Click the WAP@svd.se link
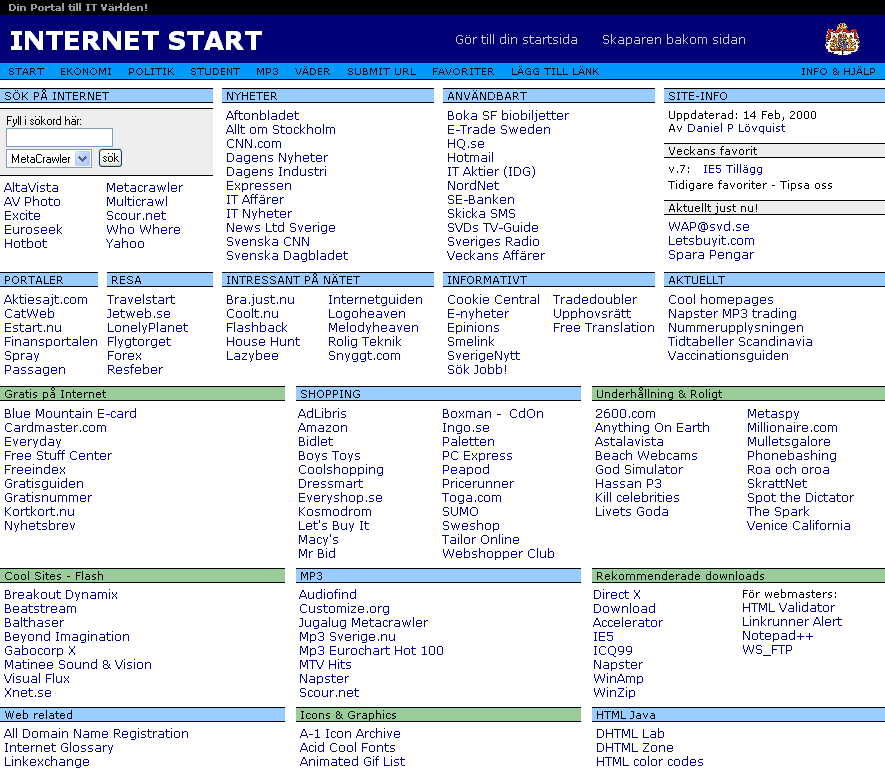 click(709, 226)
